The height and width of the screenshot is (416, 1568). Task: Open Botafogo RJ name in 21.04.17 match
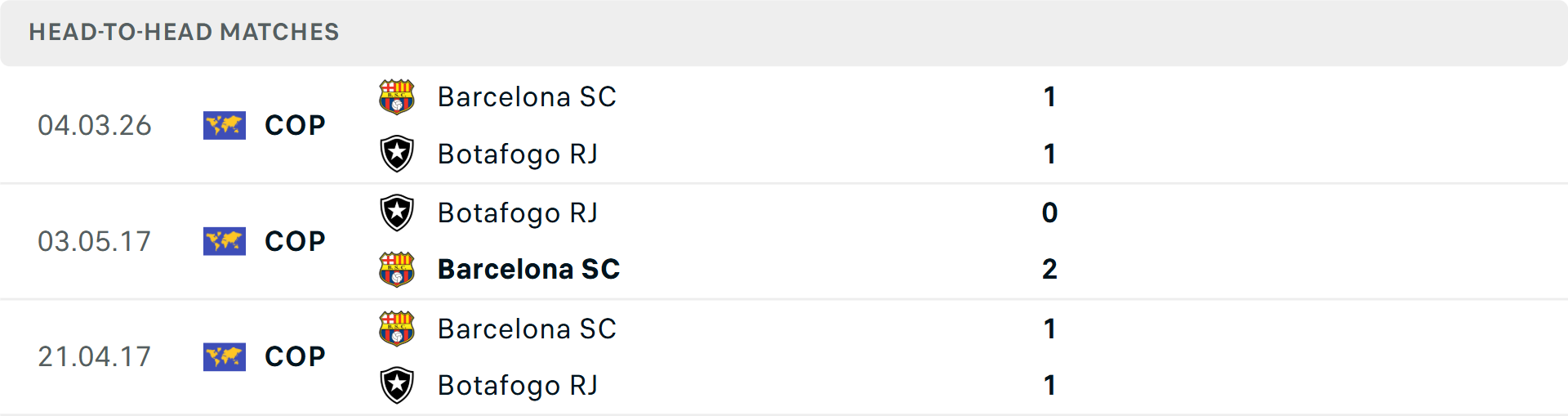click(518, 385)
